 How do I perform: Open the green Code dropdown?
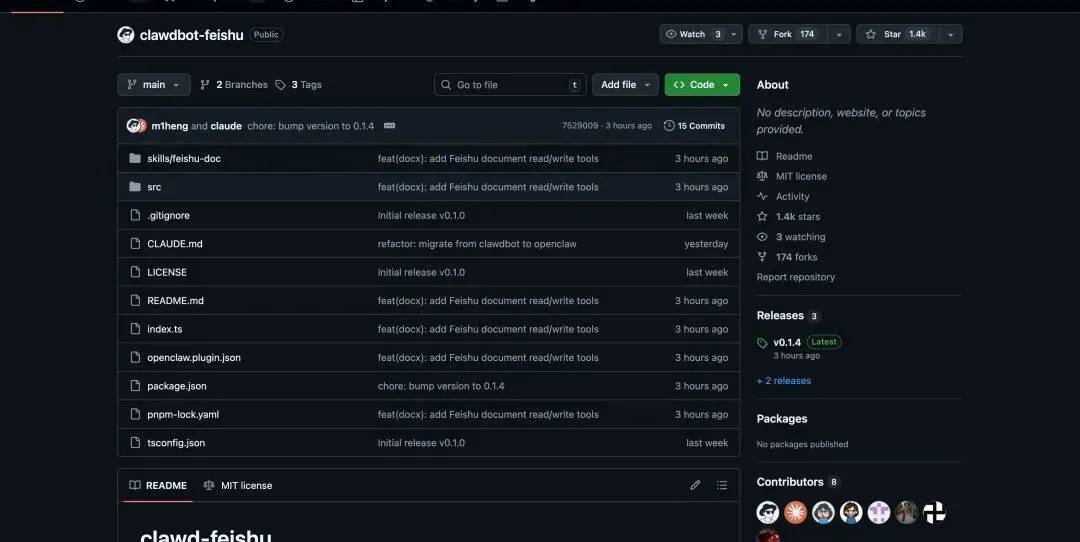click(702, 85)
